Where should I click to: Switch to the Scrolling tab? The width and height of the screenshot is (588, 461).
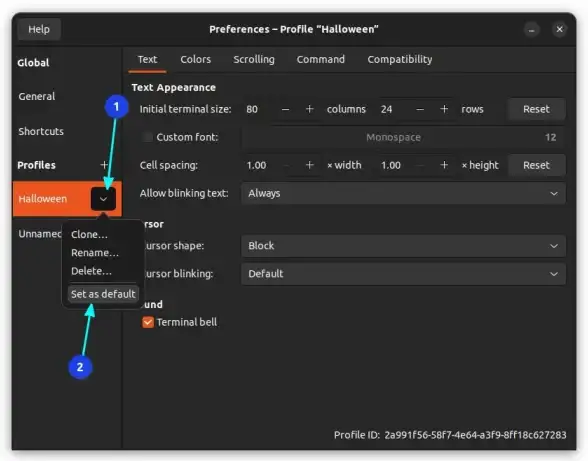(x=254, y=59)
